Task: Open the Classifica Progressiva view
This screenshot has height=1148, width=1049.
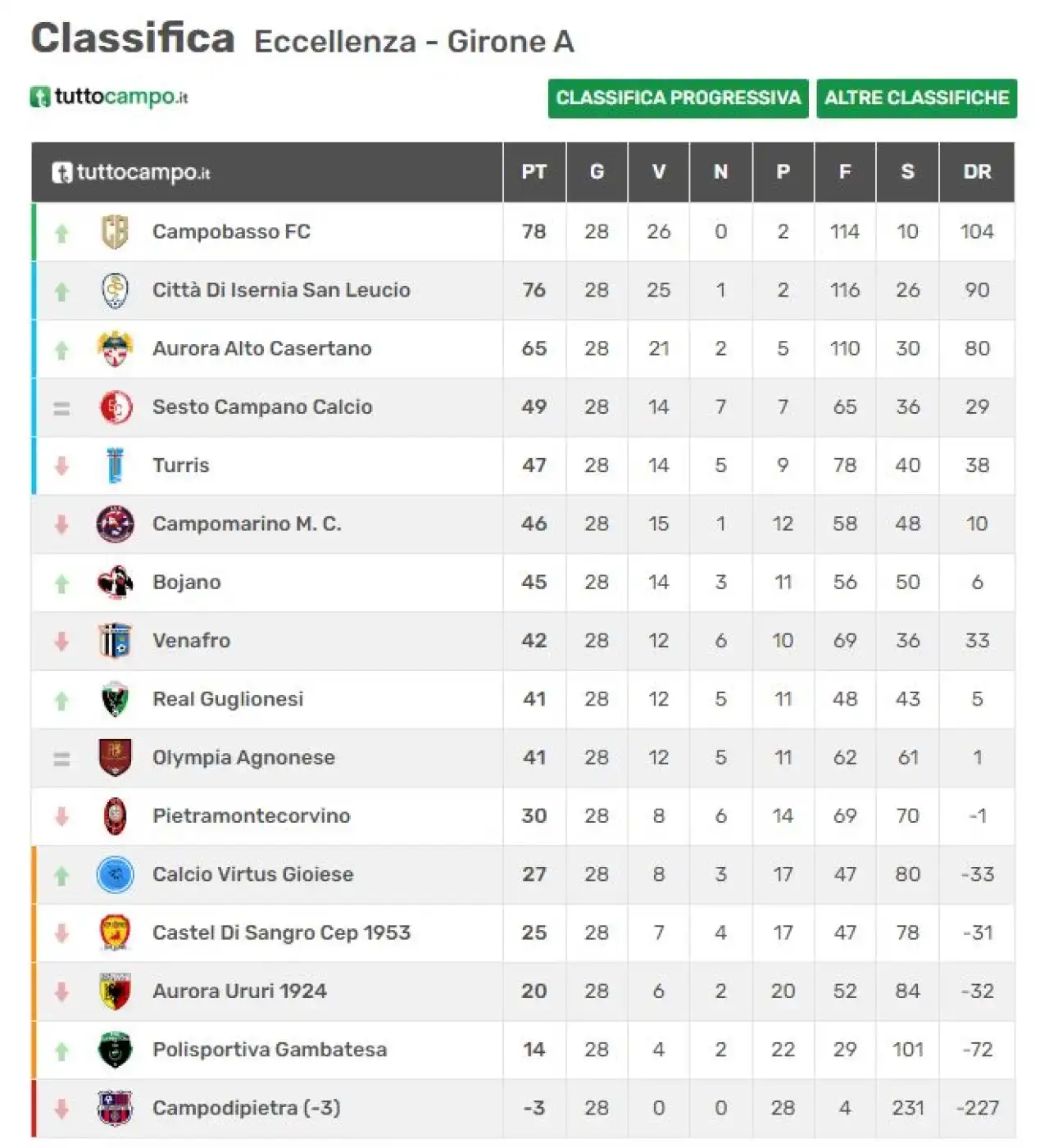Action: tap(678, 98)
